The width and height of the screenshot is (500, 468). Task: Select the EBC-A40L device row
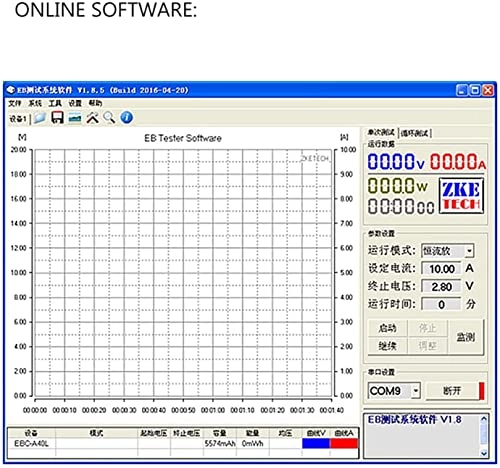coord(183,444)
